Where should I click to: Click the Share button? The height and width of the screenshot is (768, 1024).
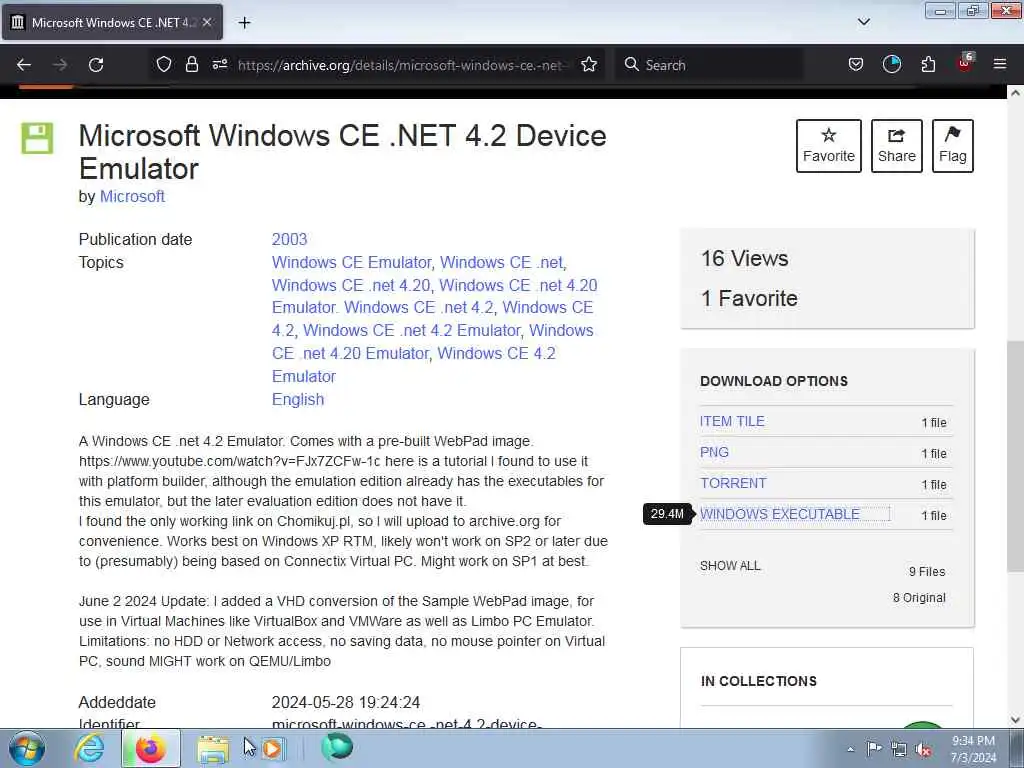897,146
